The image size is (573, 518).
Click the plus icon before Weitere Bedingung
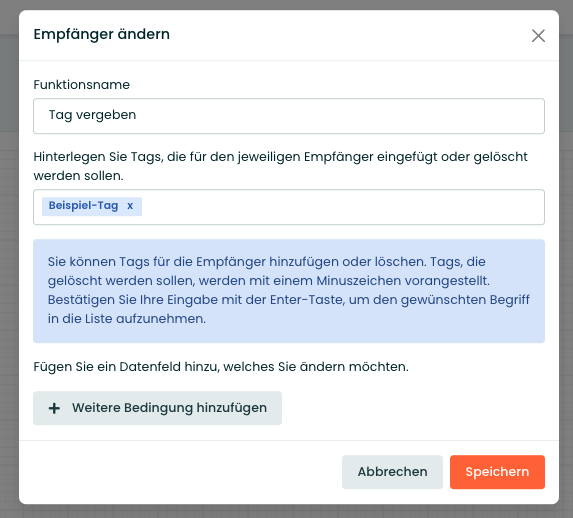(54, 408)
